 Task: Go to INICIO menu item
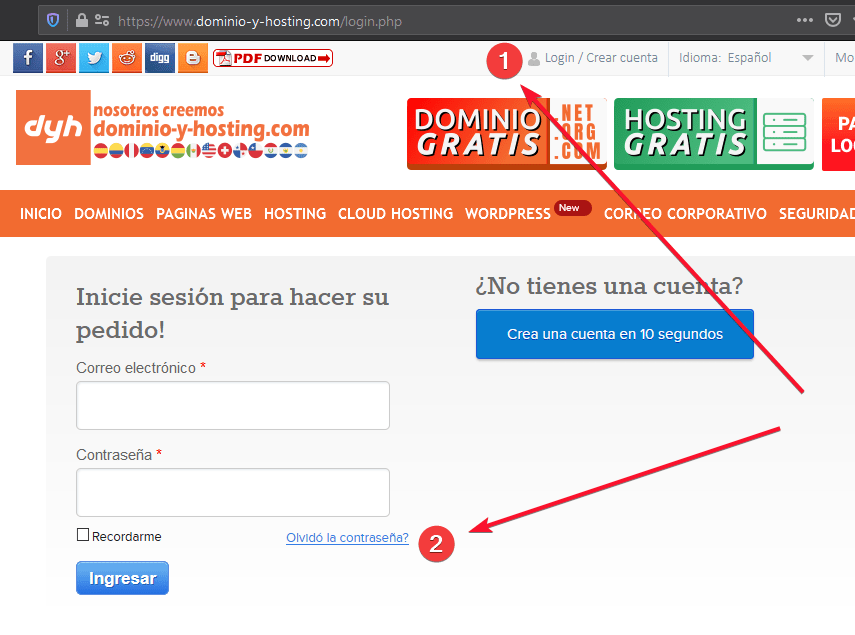coord(41,214)
